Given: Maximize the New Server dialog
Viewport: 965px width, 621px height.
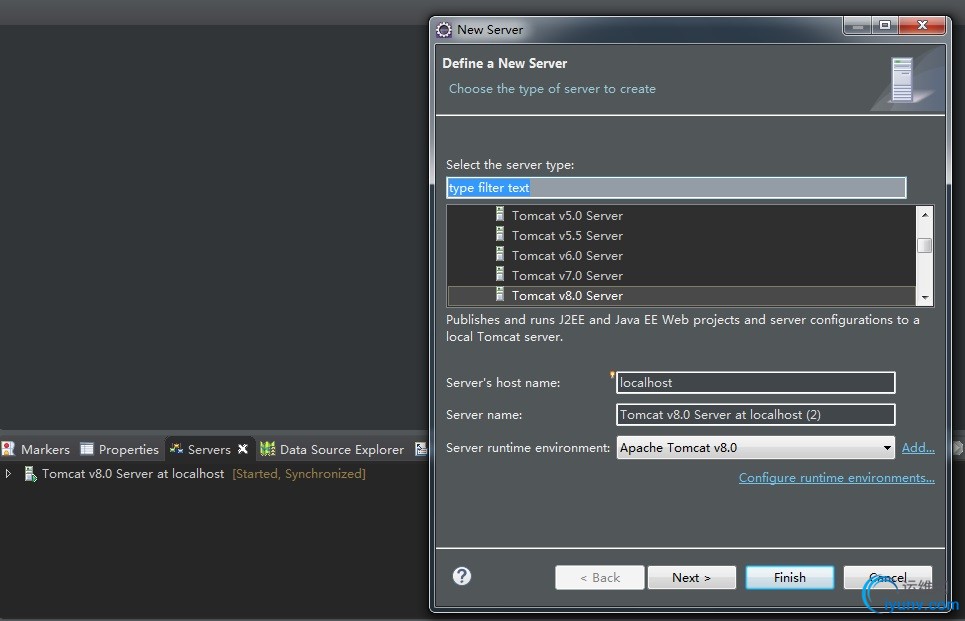Looking at the screenshot, I should pyautogui.click(x=885, y=26).
